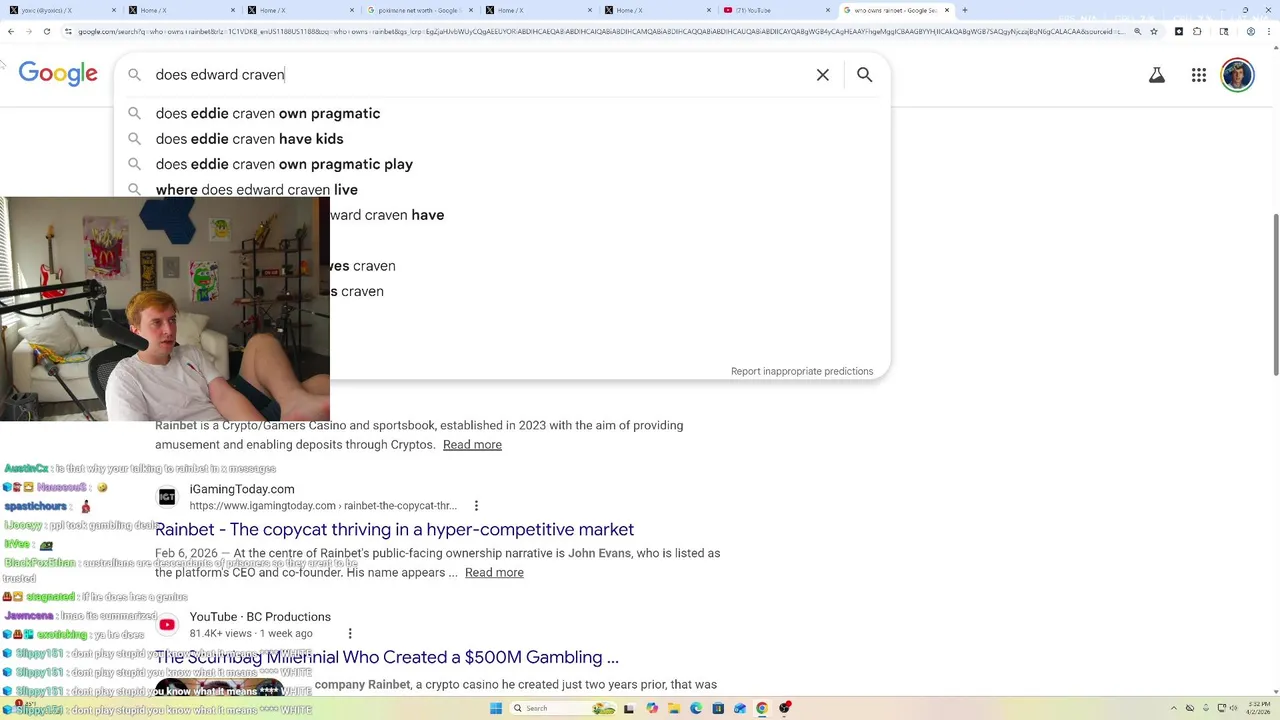Reload the current page
The width and height of the screenshot is (1280, 720).
[x=47, y=31]
